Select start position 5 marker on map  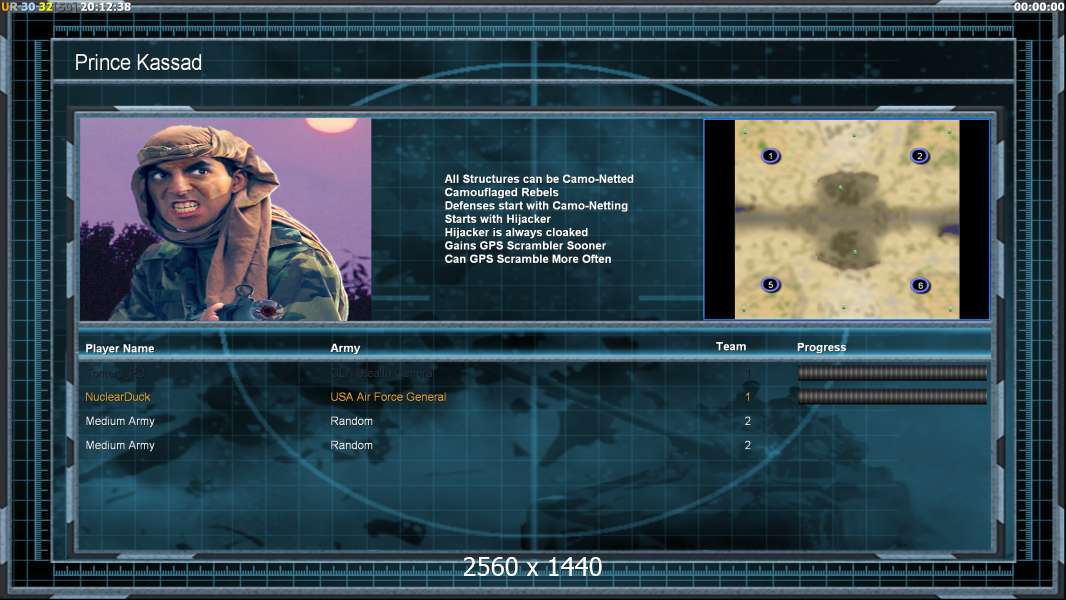(770, 285)
